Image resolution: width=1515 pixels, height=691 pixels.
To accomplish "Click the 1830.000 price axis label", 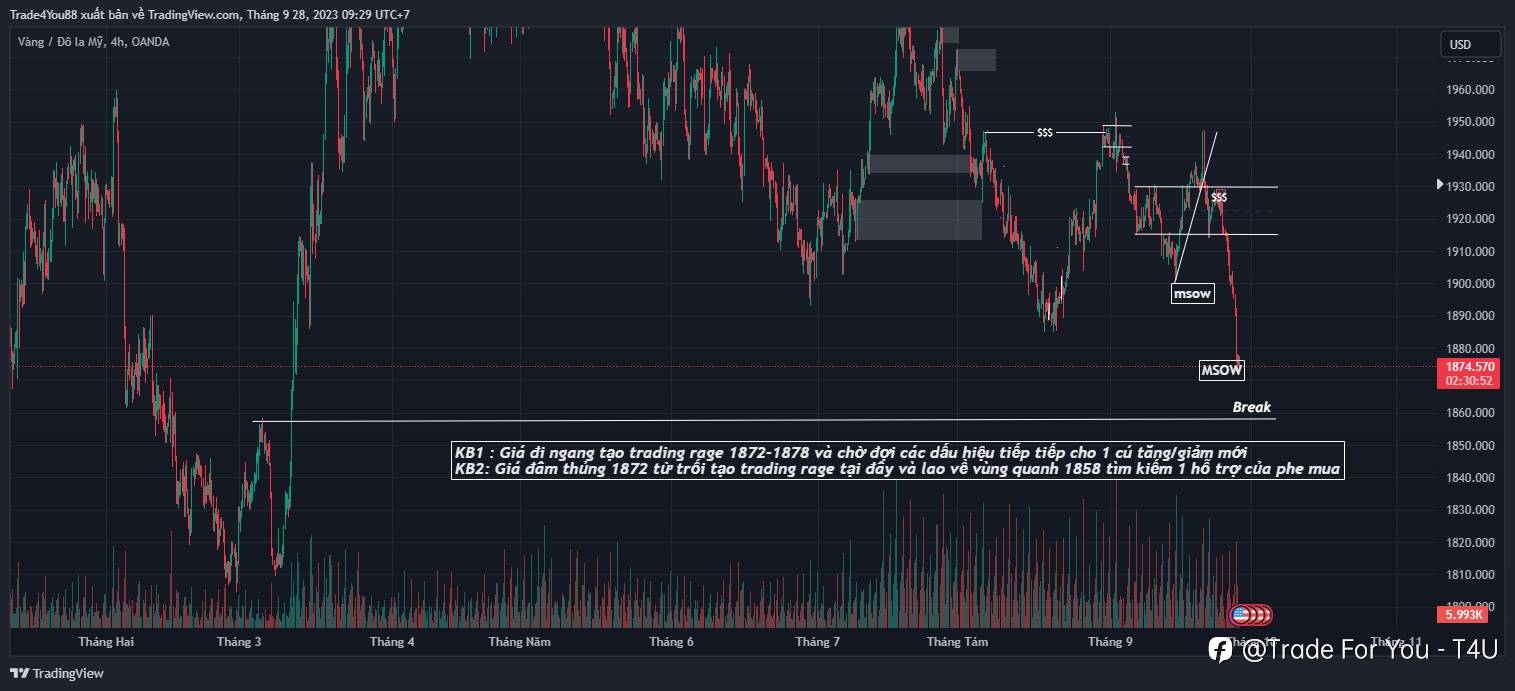I will [x=1469, y=510].
